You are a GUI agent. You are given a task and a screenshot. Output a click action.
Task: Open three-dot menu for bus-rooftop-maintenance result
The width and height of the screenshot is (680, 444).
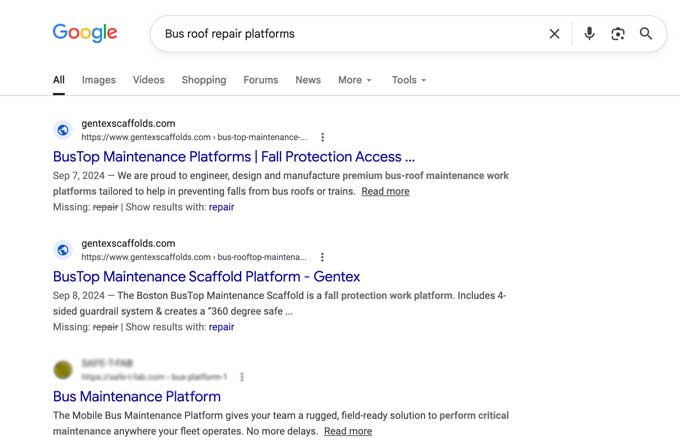322,257
